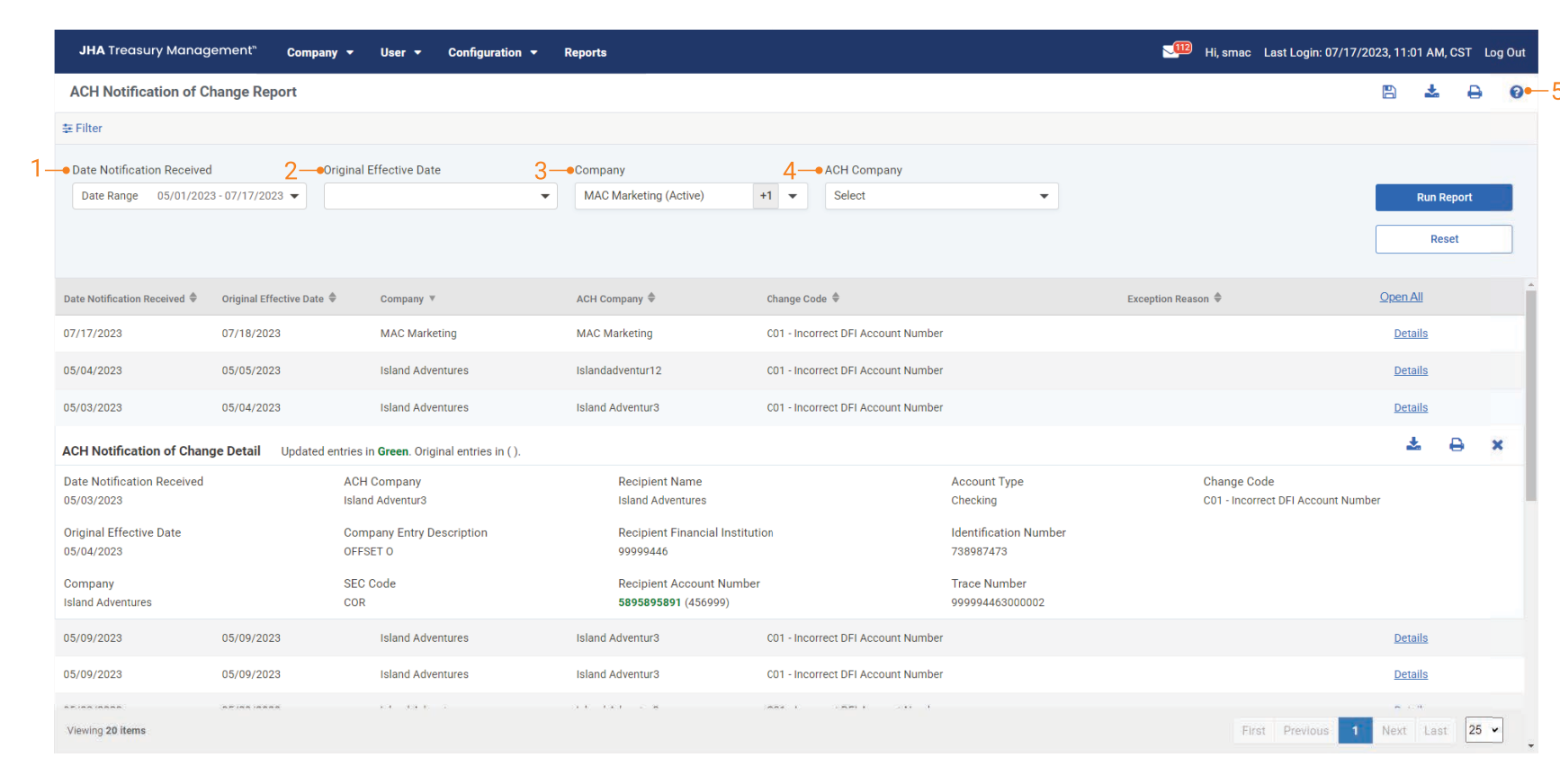Open the help question mark icon
The image size is (1560, 784).
1517,92
